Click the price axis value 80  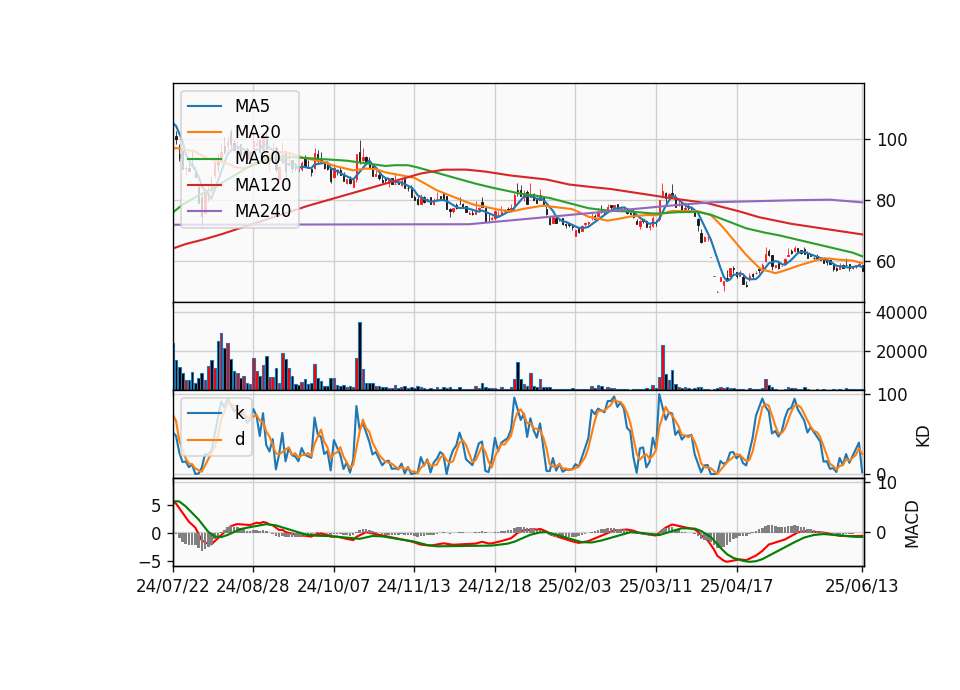coord(887,201)
